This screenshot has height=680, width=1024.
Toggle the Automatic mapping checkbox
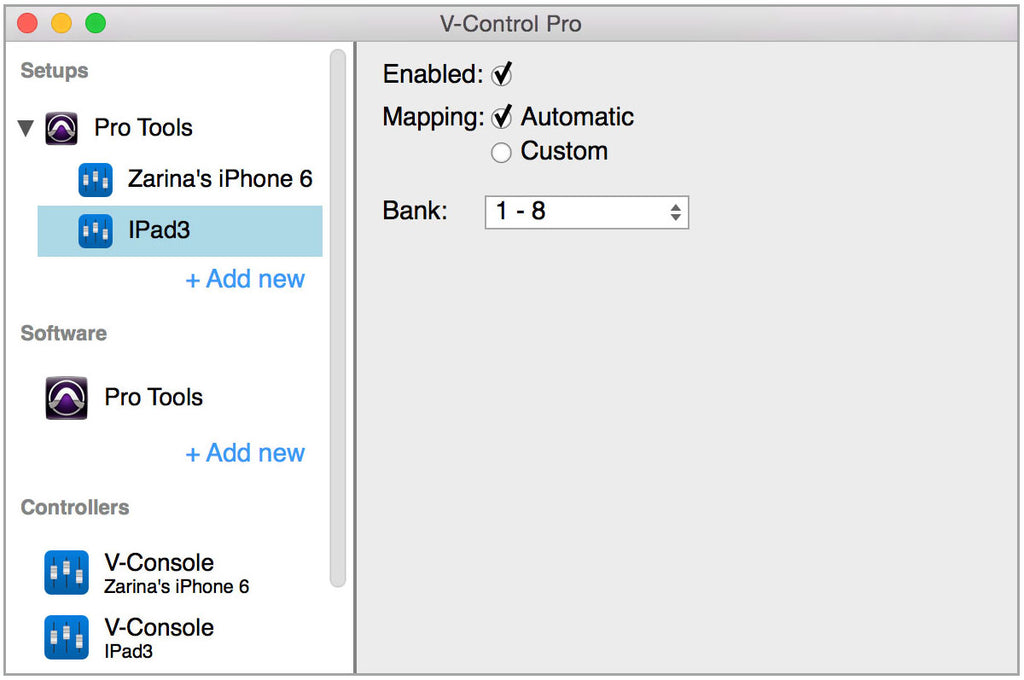(502, 117)
